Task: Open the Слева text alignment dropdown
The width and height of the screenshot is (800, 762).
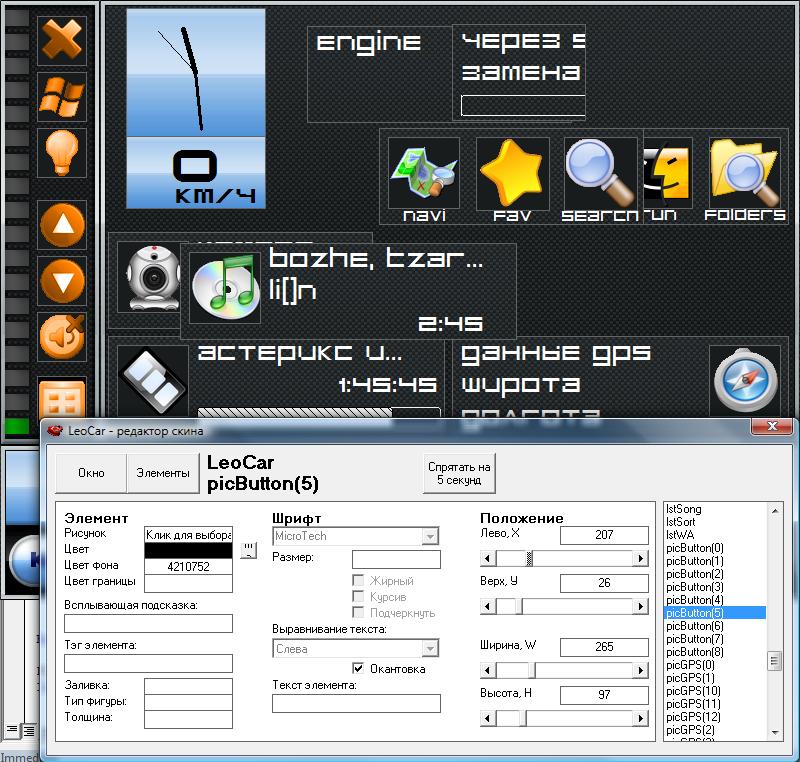Action: click(x=431, y=648)
